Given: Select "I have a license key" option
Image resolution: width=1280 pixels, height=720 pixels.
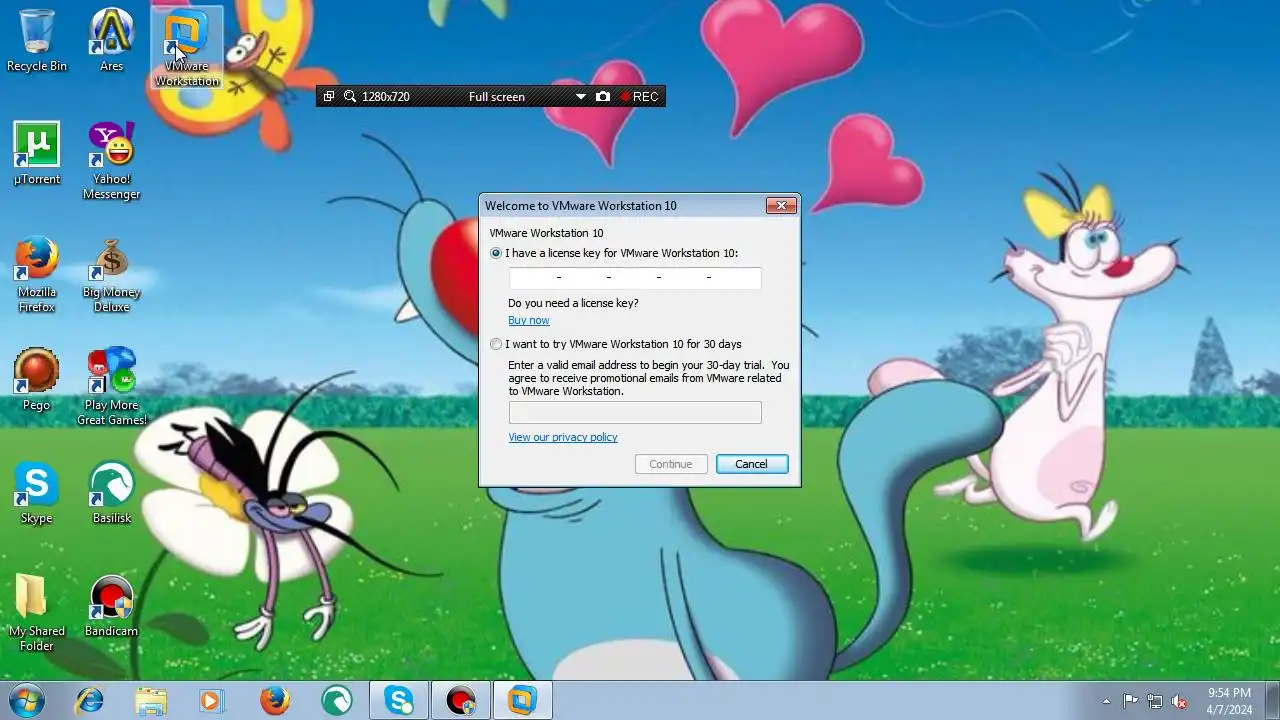Looking at the screenshot, I should point(496,253).
